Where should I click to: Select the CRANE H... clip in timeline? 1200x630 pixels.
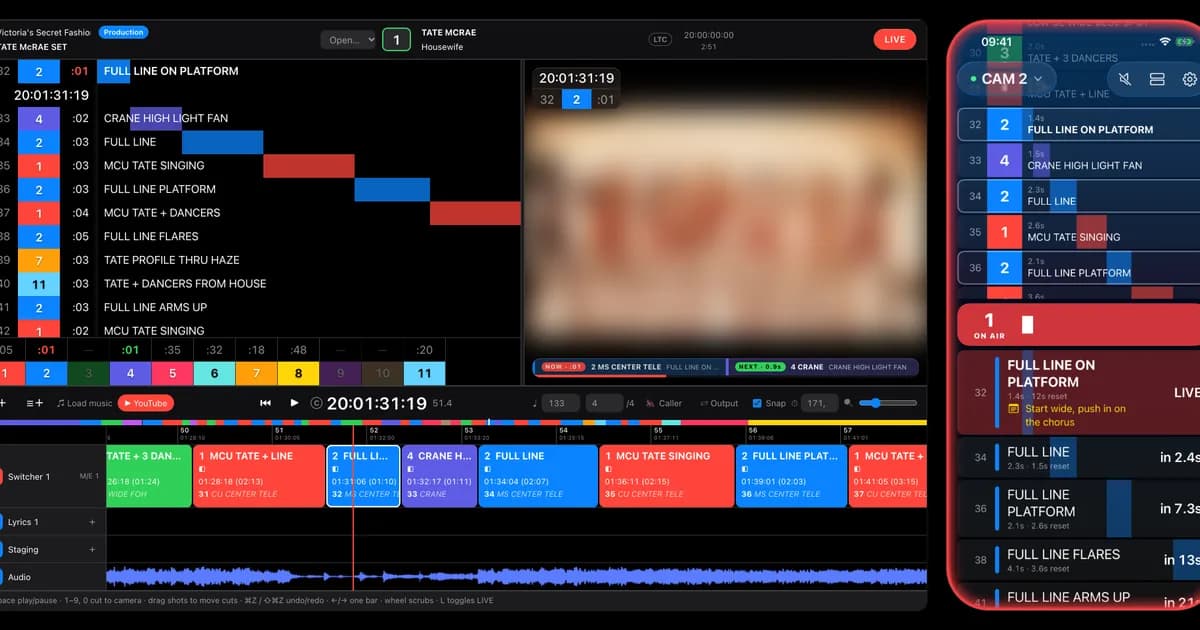[438, 476]
